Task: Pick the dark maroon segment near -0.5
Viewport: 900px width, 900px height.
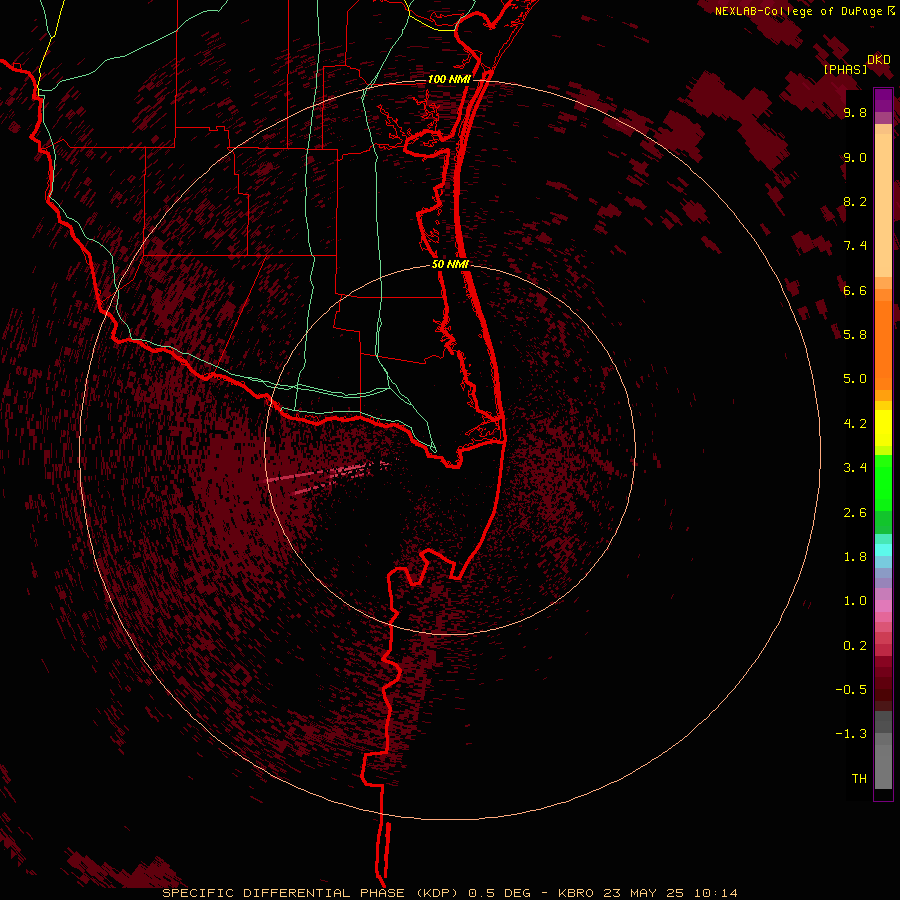Action: point(883,689)
